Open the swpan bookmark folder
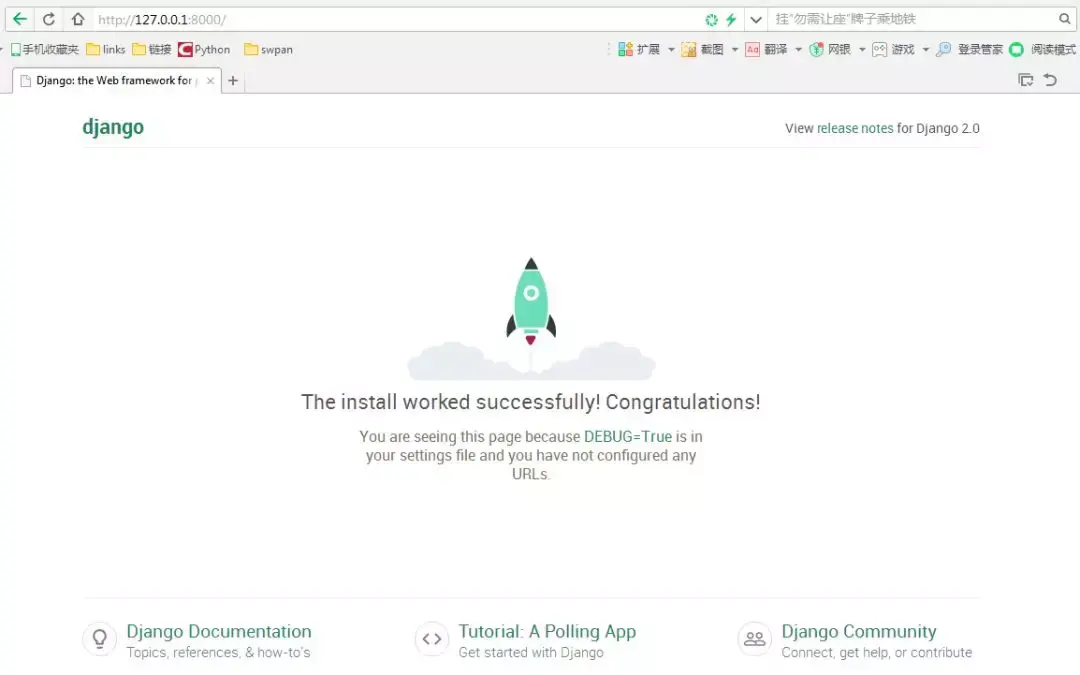Screen dimensions: 1080x675 [269, 50]
